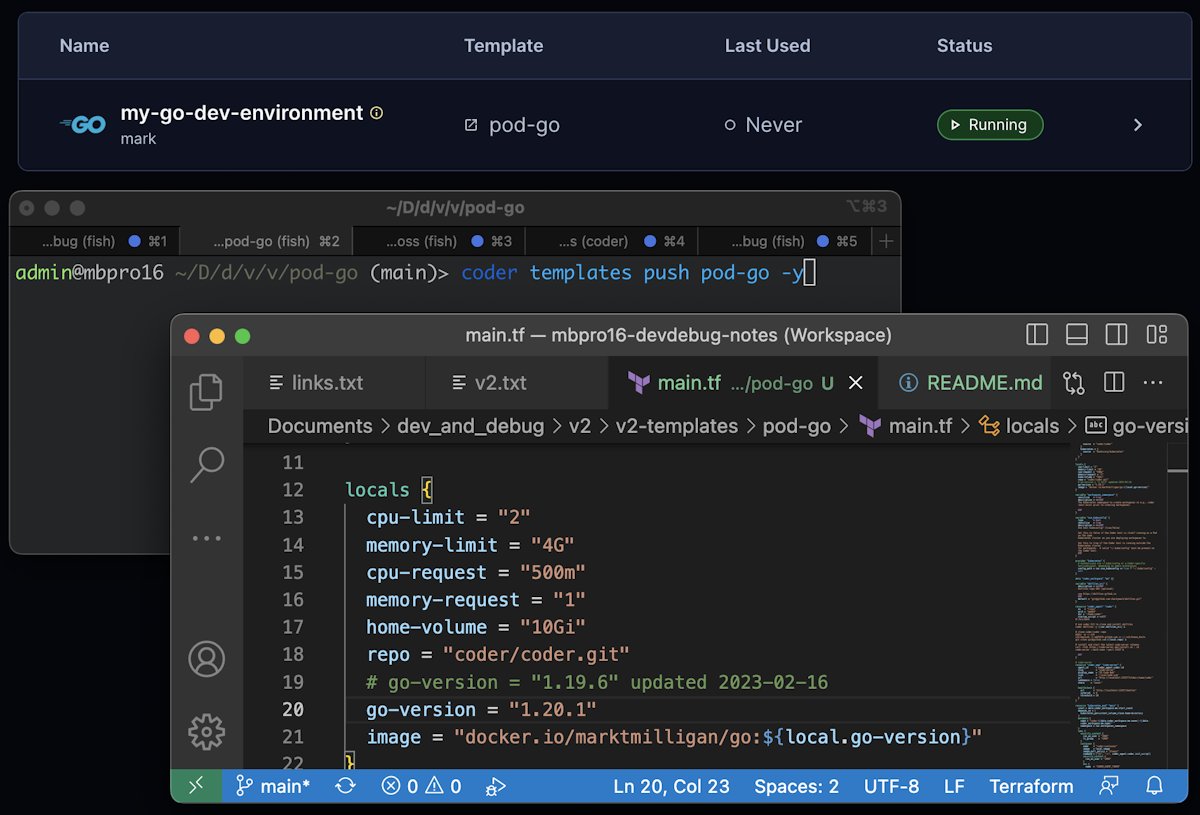Toggle the secondary side bar visibility
Image resolution: width=1200 pixels, height=815 pixels.
pos(1116,335)
